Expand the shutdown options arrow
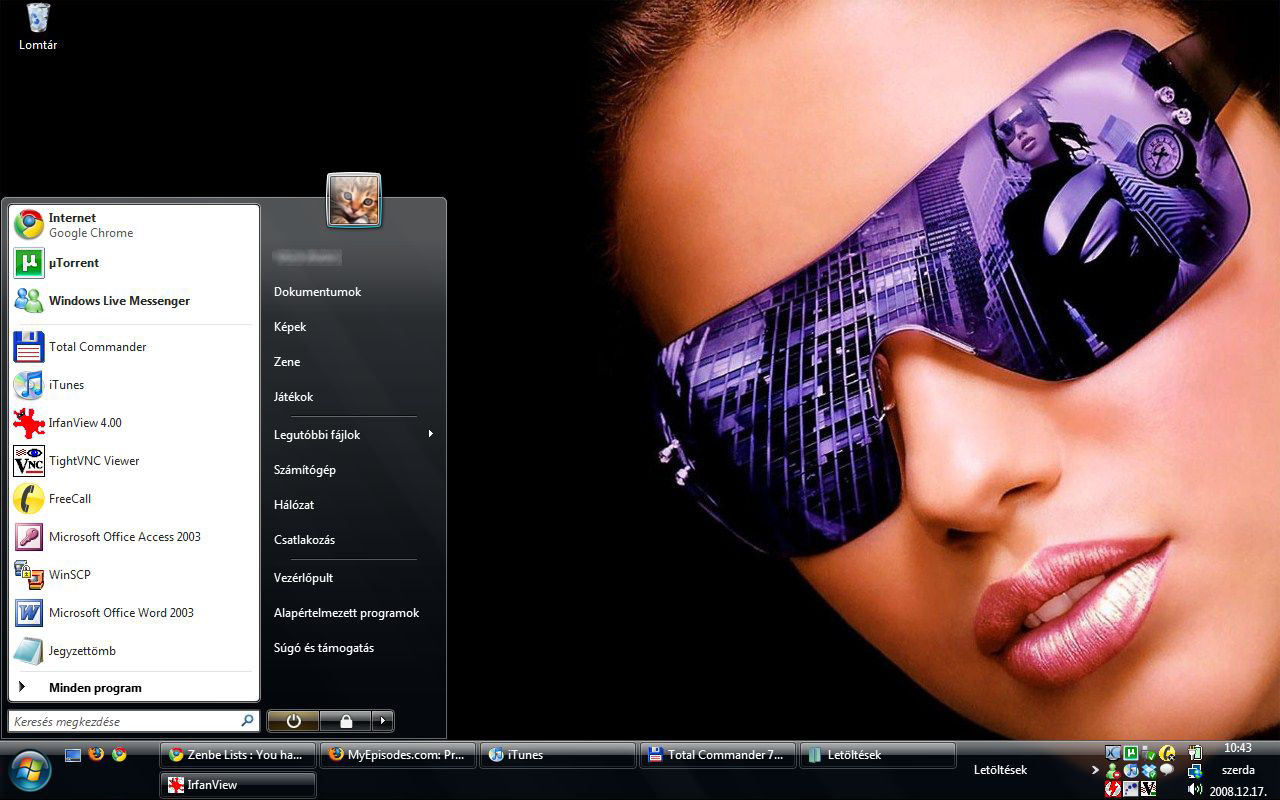 [383, 721]
